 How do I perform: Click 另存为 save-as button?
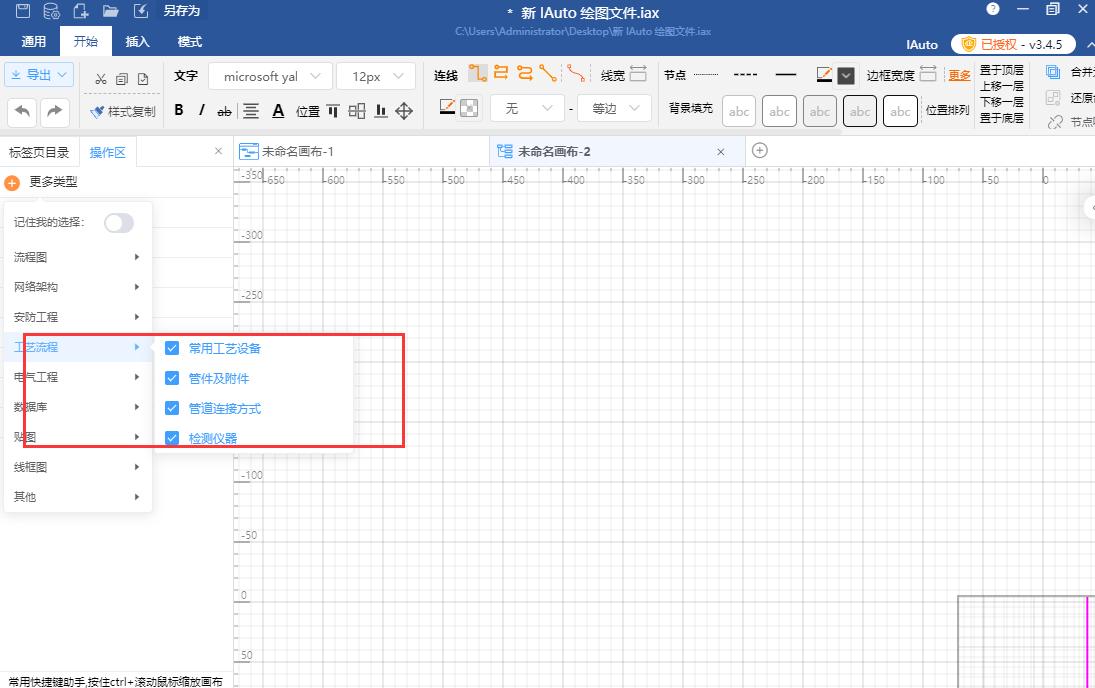click(182, 10)
